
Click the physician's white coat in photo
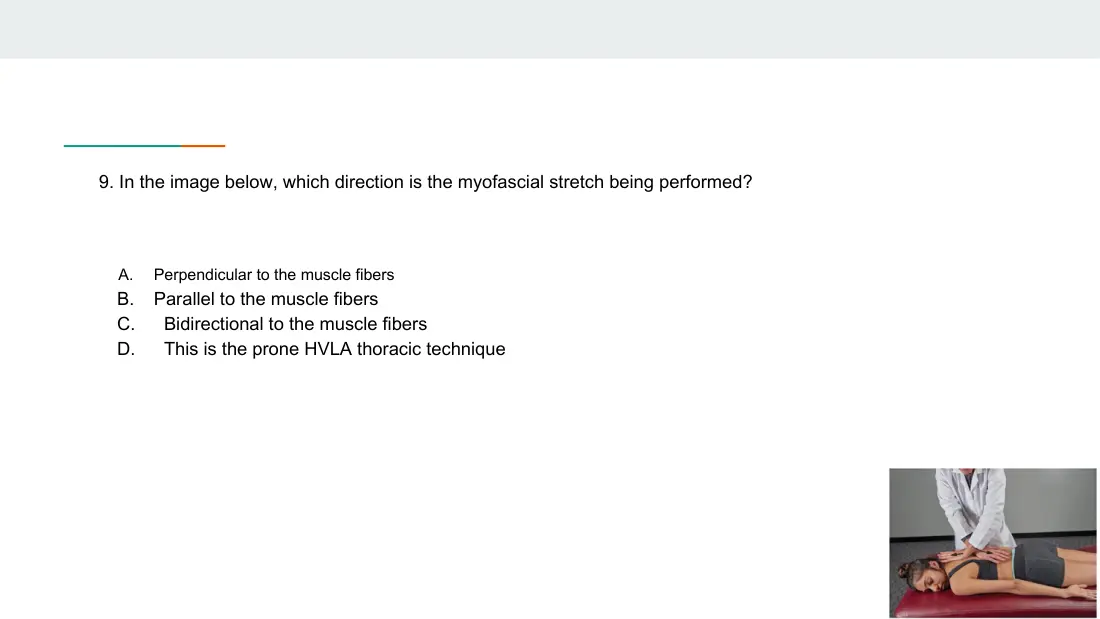(x=972, y=507)
